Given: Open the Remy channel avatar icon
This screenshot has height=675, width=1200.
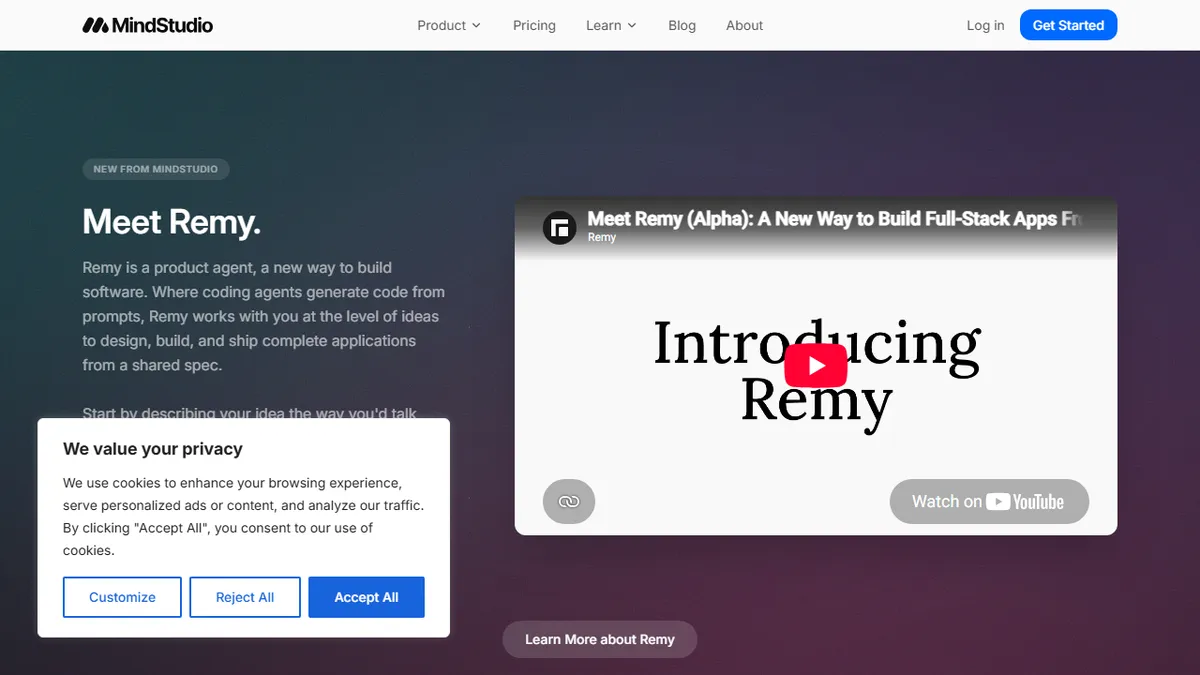Looking at the screenshot, I should click(560, 227).
